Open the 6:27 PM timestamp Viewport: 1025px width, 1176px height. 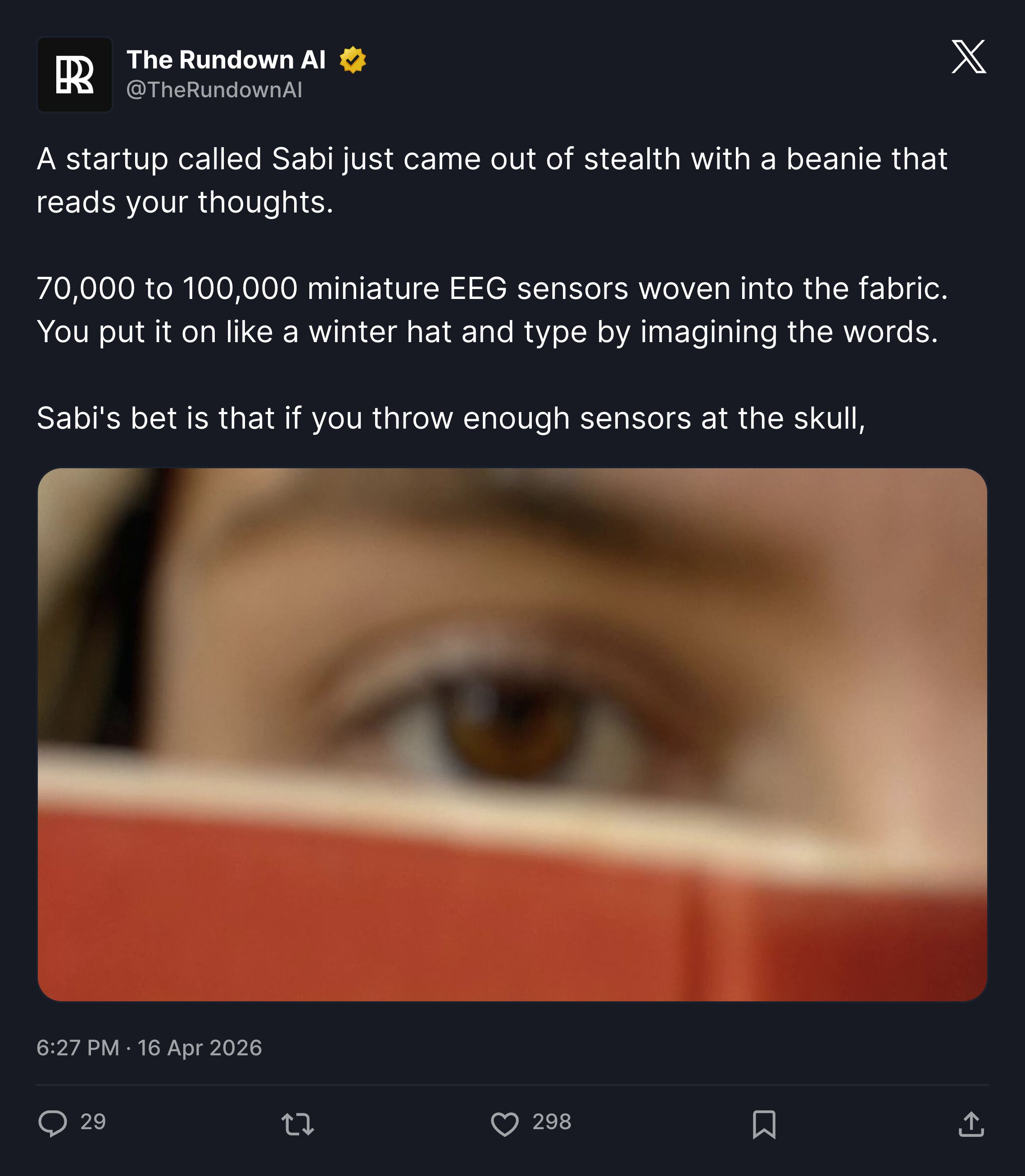click(78, 1047)
